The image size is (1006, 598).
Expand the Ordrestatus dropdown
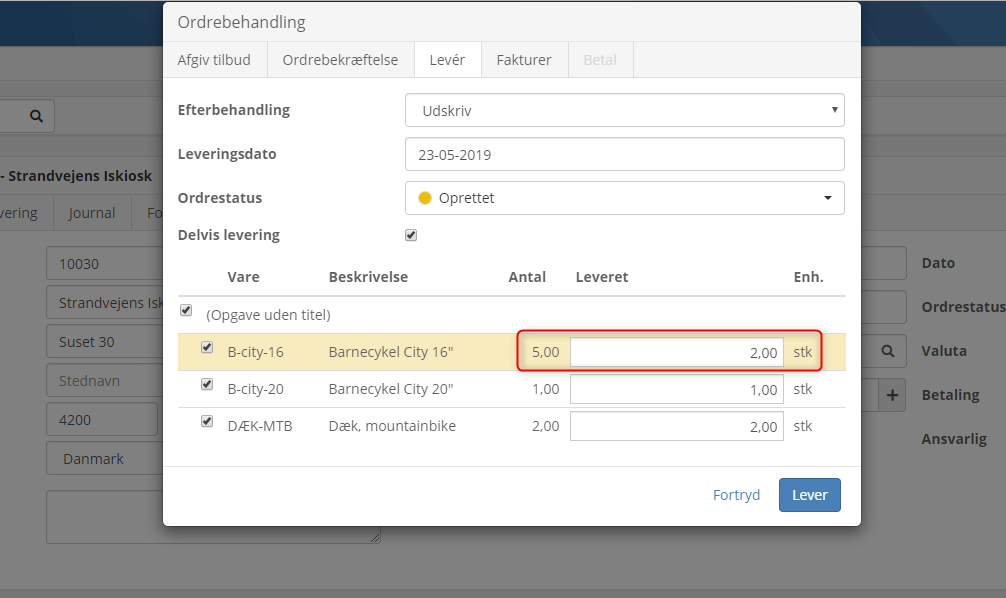(624, 198)
